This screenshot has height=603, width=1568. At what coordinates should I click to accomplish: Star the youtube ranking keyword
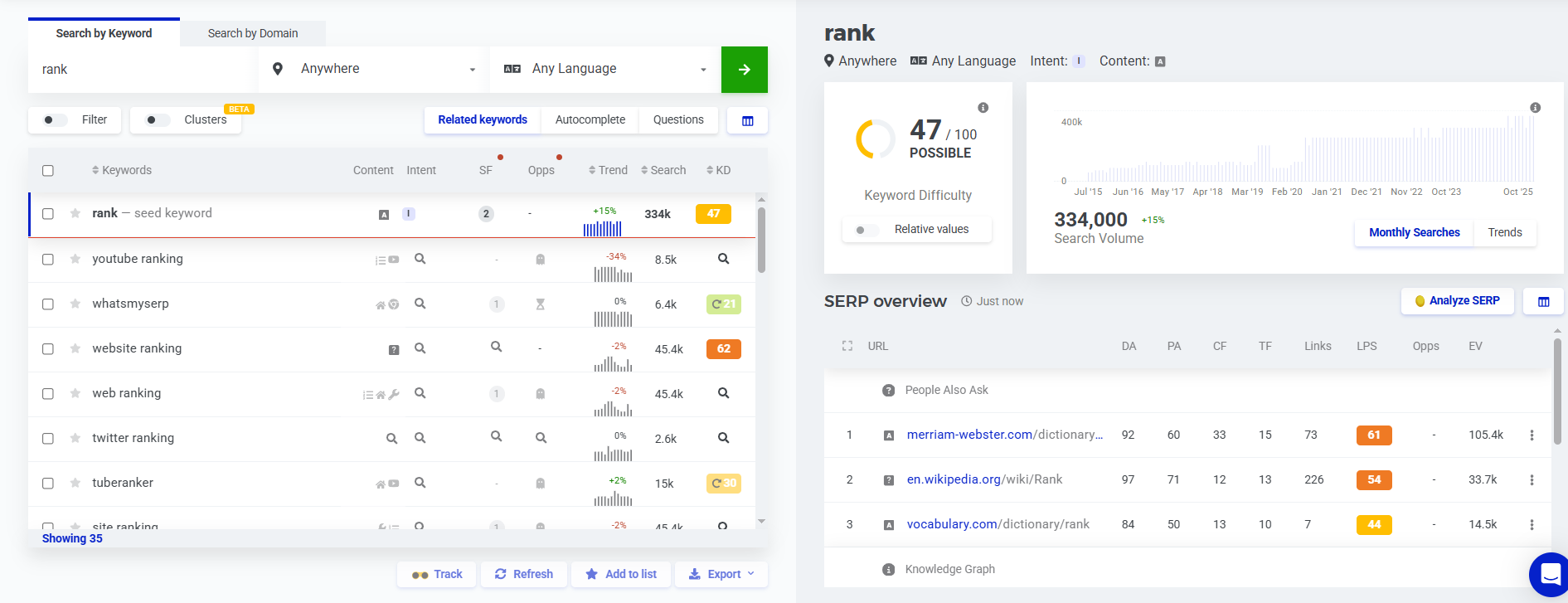click(75, 259)
